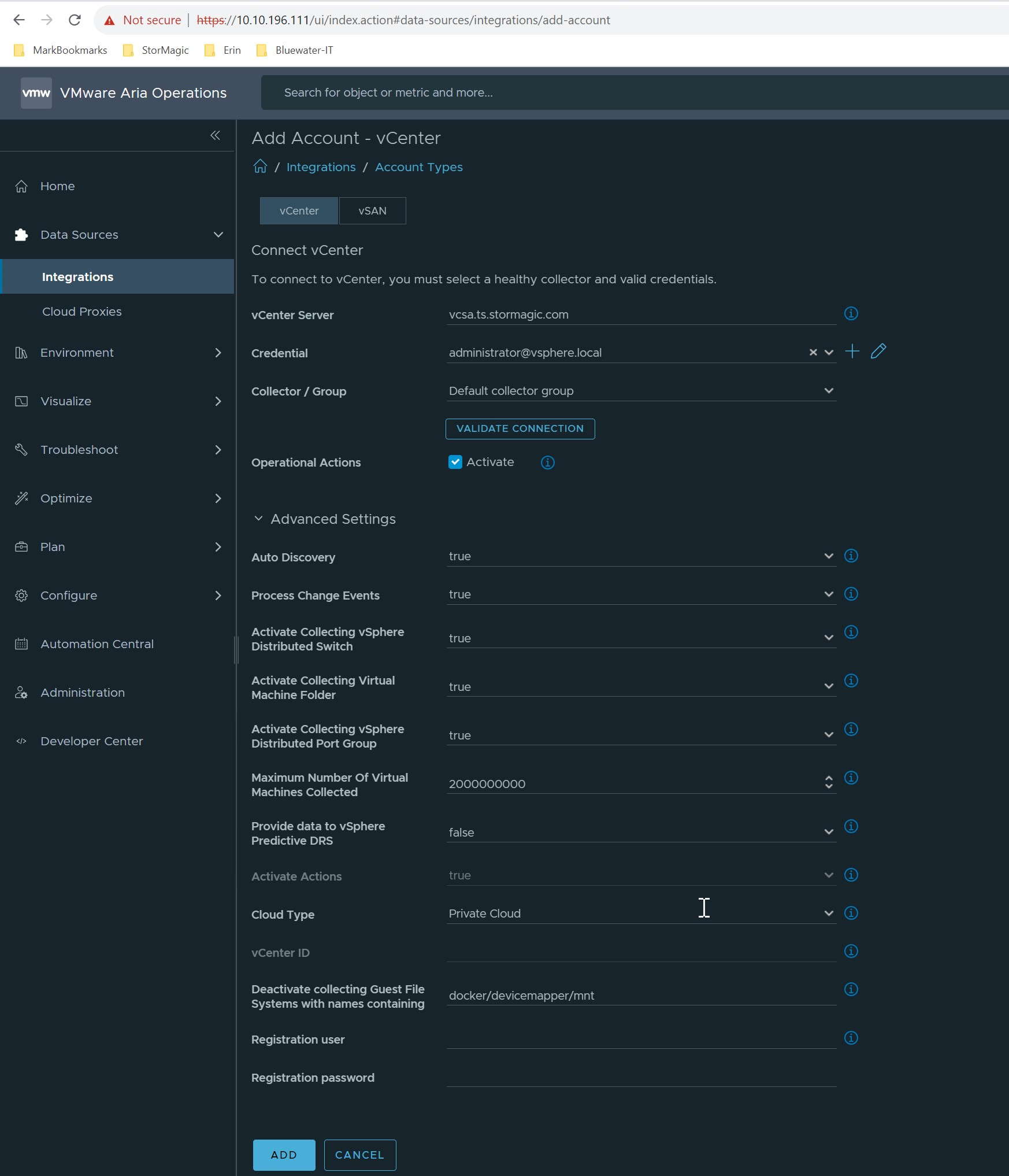This screenshot has width=1009, height=1176.
Task: Go back in browser history
Action: click(19, 20)
